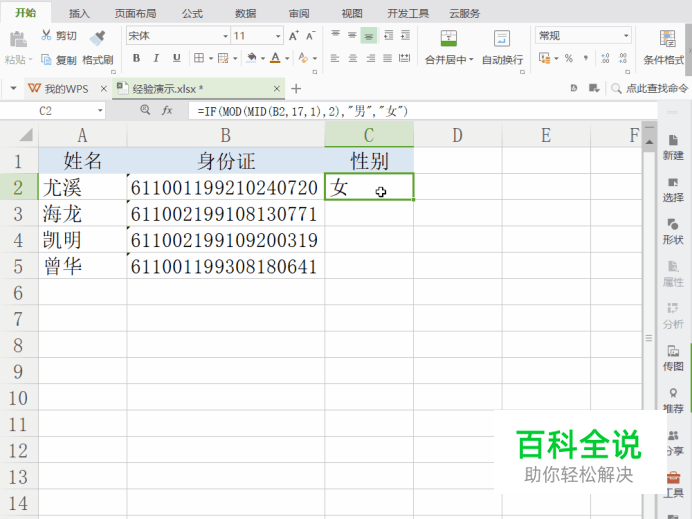Align text left horizontally

pyautogui.click(x=335, y=58)
